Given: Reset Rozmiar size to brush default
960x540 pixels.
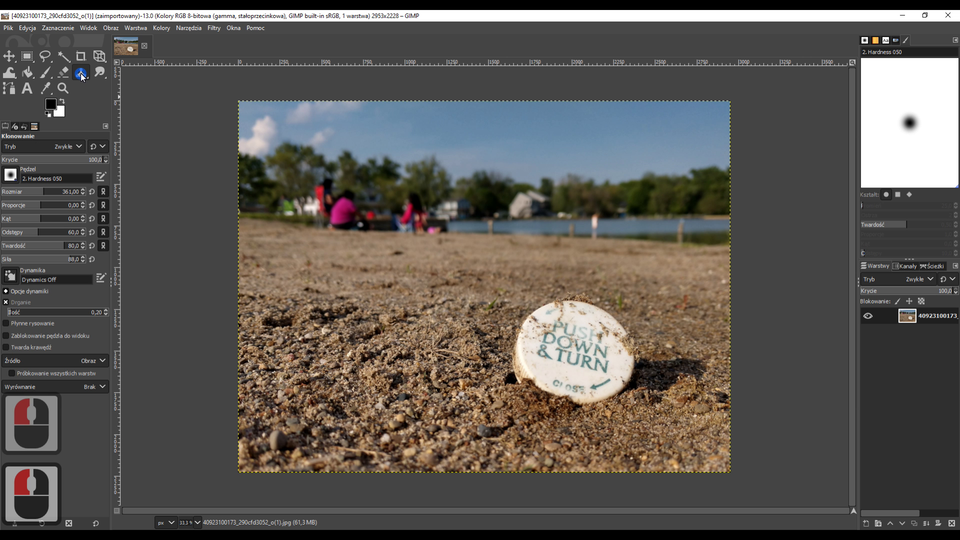Looking at the screenshot, I should point(92,192).
